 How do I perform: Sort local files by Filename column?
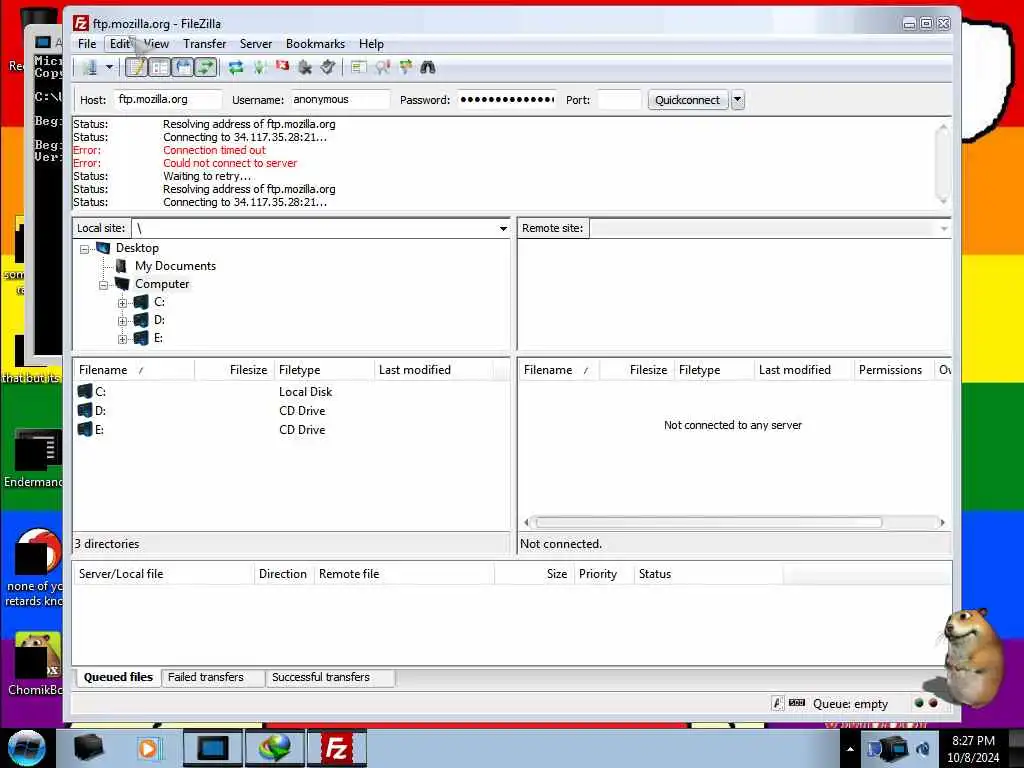(x=134, y=370)
